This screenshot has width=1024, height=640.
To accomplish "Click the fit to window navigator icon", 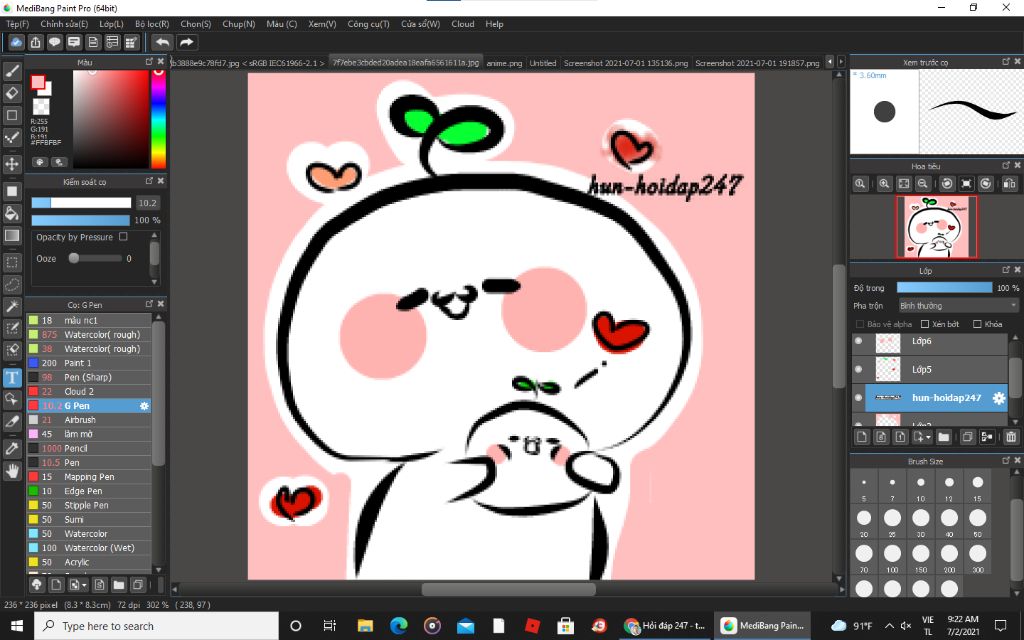I will (x=903, y=184).
